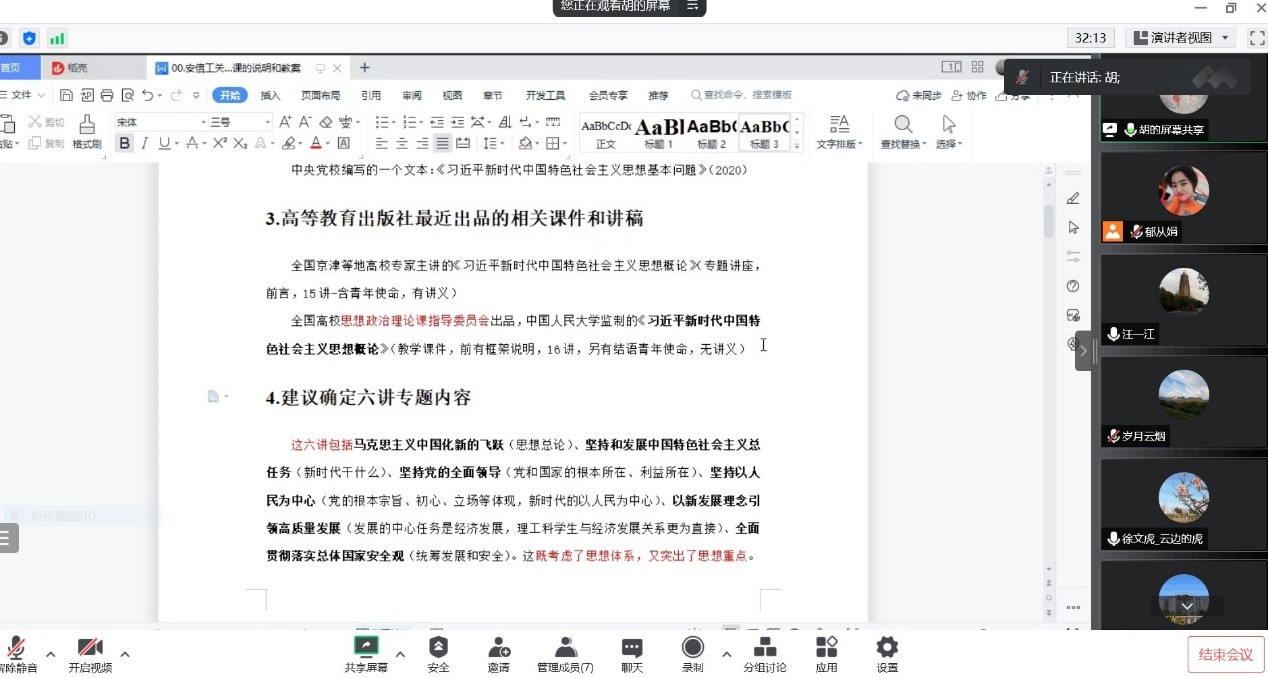
Task: Switch to the Insert (插入) ribbon tab
Action: pos(270,95)
